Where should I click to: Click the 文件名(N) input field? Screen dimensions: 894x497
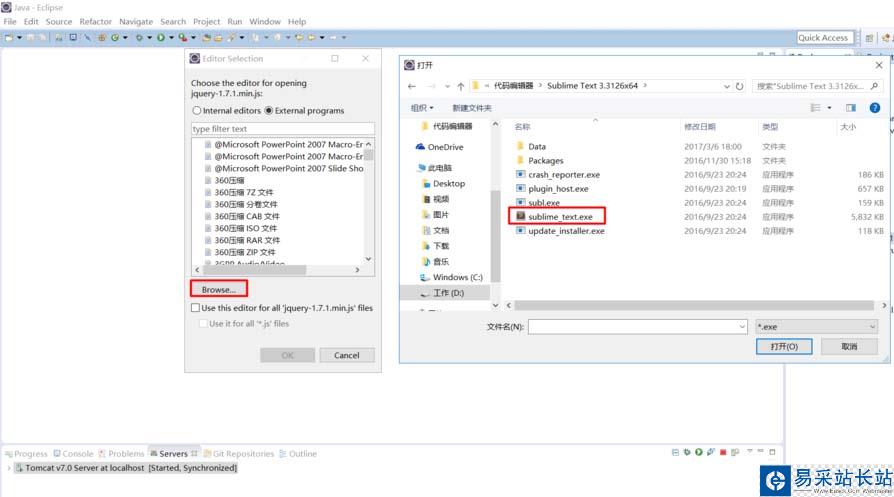click(x=637, y=327)
